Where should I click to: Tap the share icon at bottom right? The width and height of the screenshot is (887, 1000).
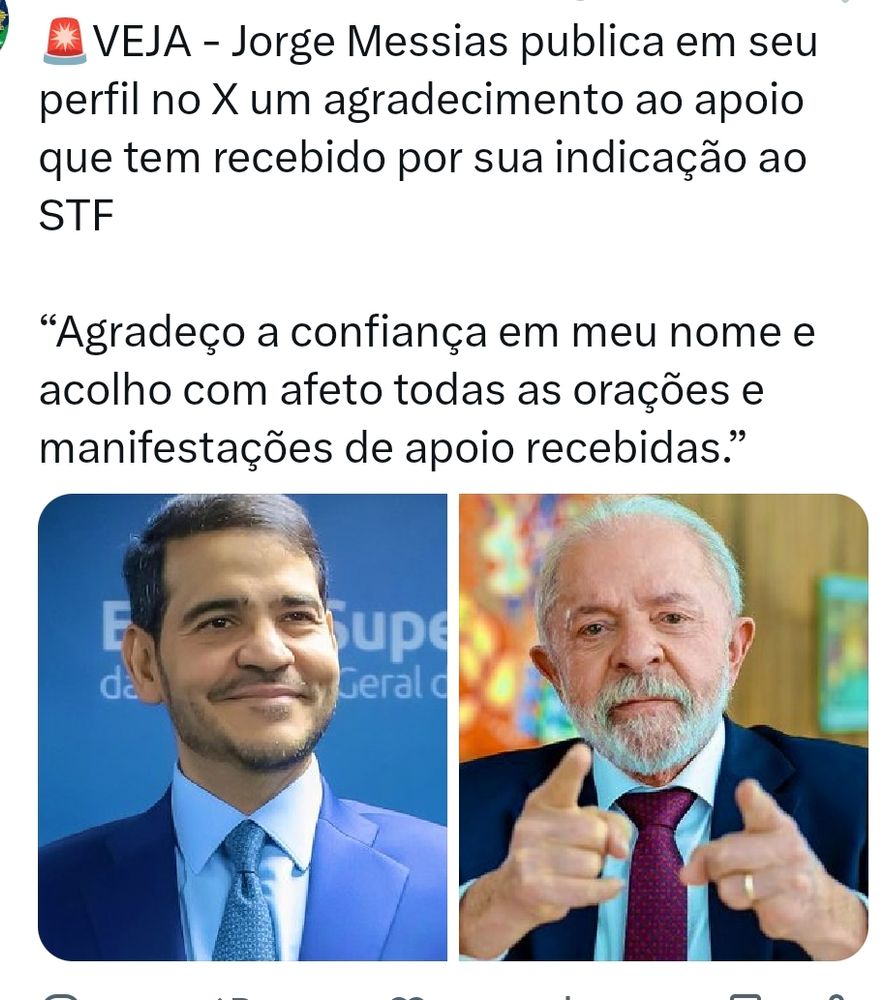click(837, 997)
